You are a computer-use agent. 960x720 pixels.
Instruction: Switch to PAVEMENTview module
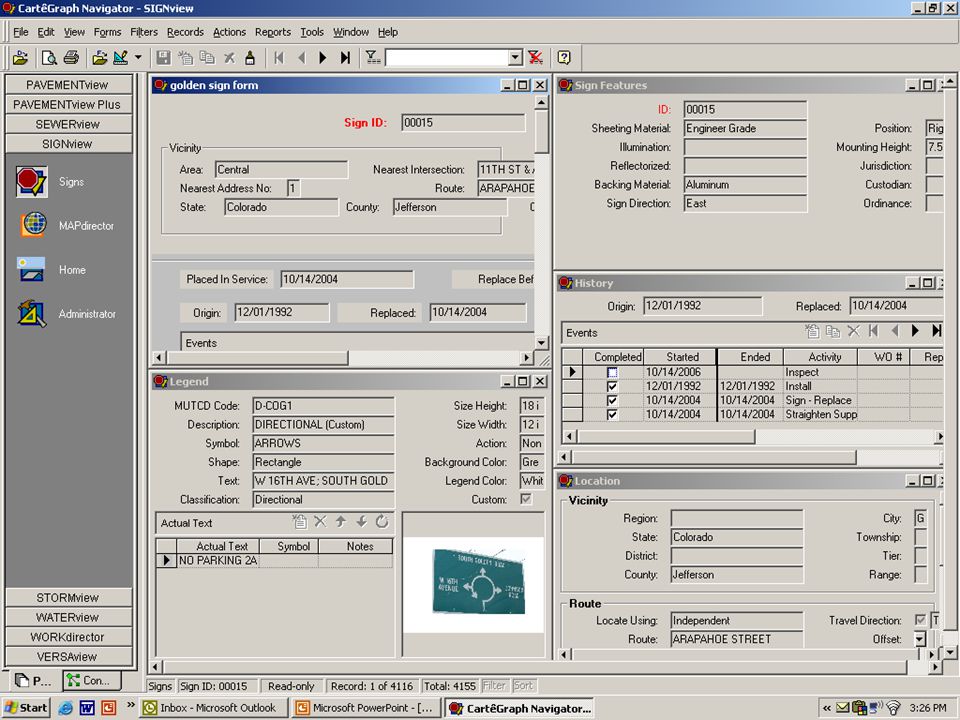[x=68, y=84]
